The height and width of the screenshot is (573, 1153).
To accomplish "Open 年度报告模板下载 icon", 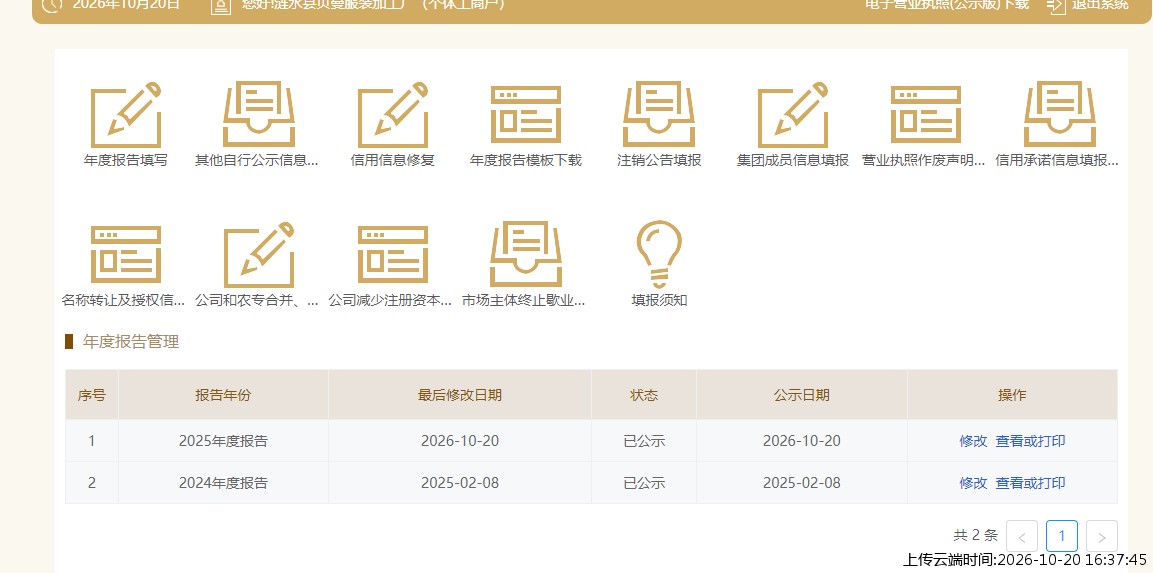I will click(x=526, y=115).
